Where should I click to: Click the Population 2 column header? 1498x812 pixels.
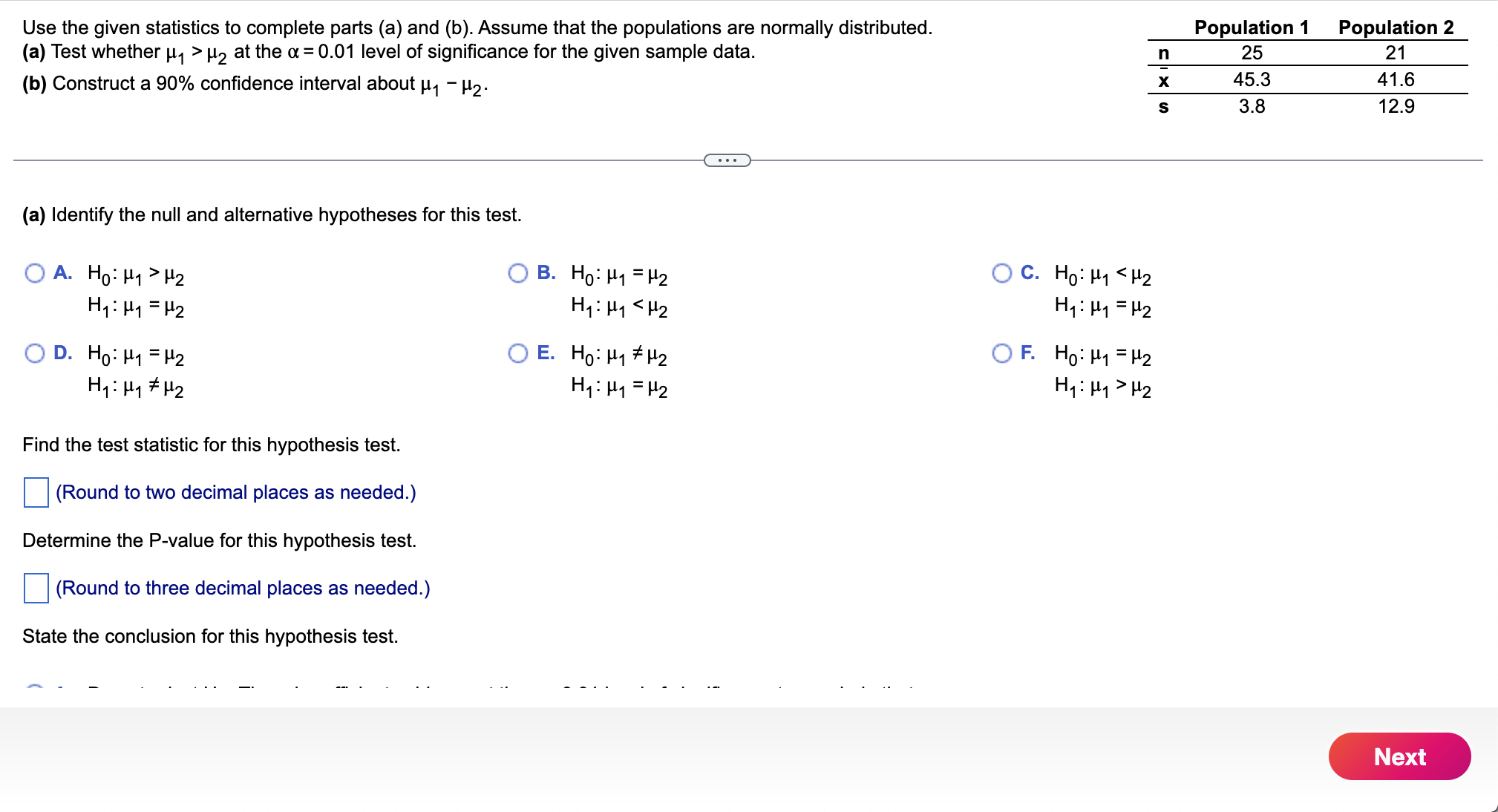pyautogui.click(x=1396, y=27)
